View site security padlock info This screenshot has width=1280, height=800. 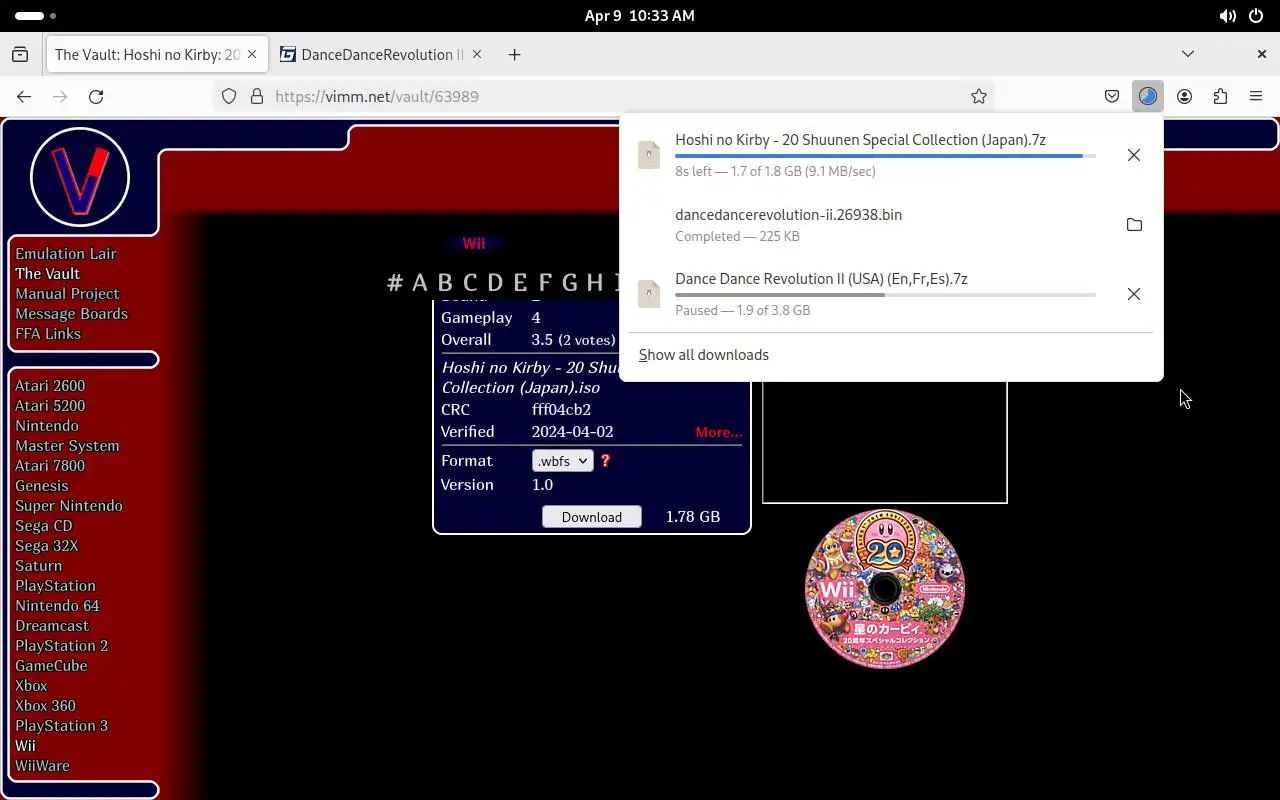coord(256,96)
